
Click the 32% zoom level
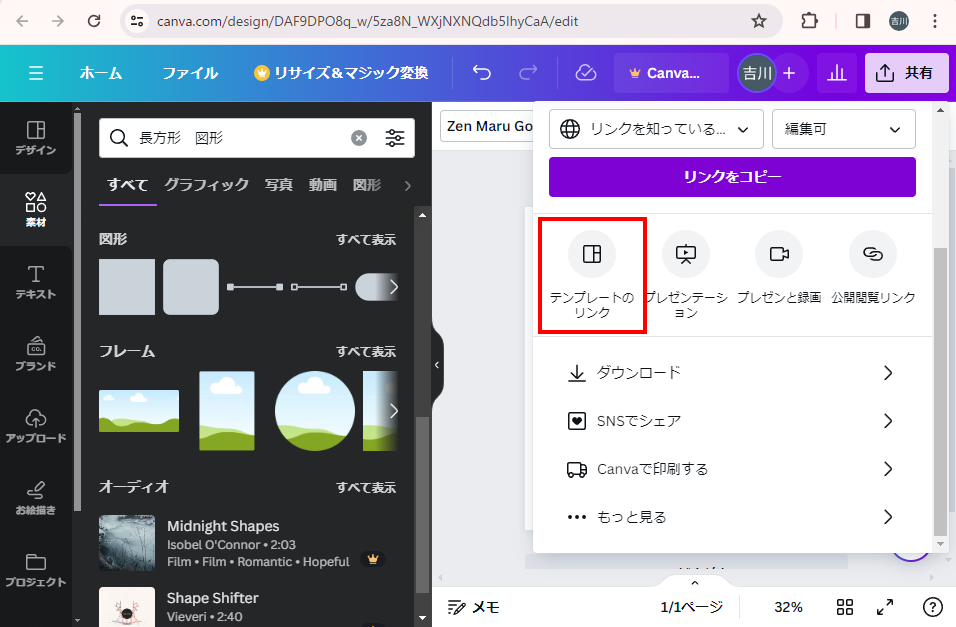[x=788, y=607]
